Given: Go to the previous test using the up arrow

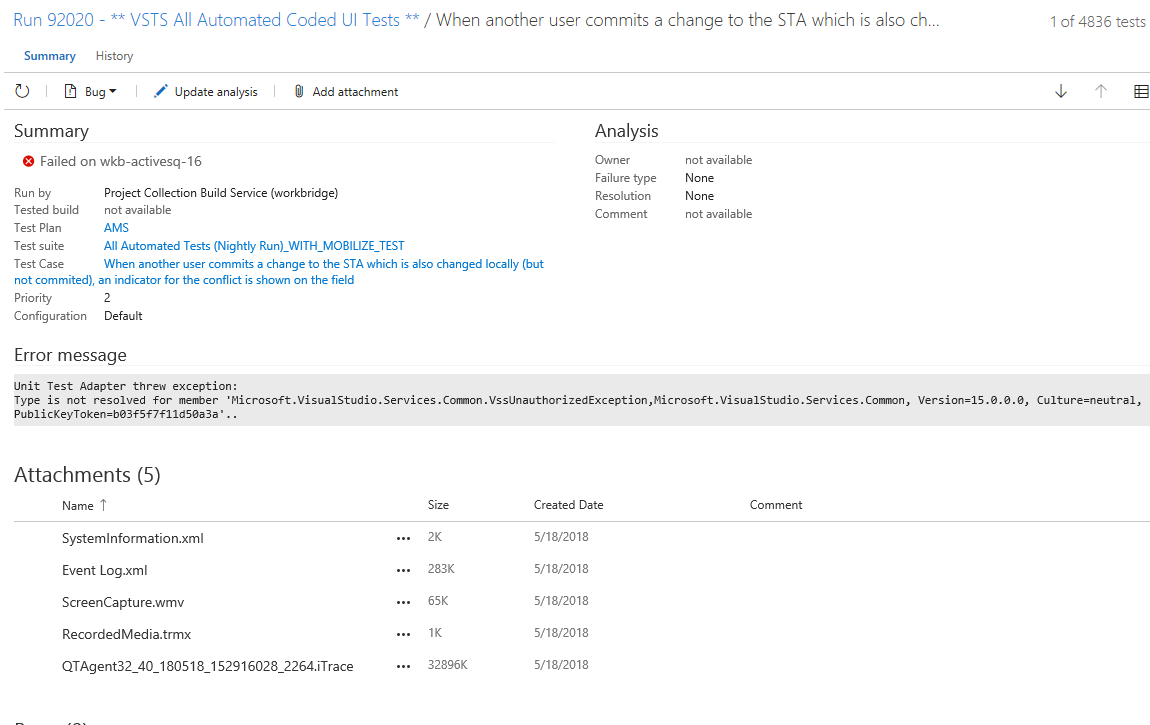Looking at the screenshot, I should (x=1100, y=90).
